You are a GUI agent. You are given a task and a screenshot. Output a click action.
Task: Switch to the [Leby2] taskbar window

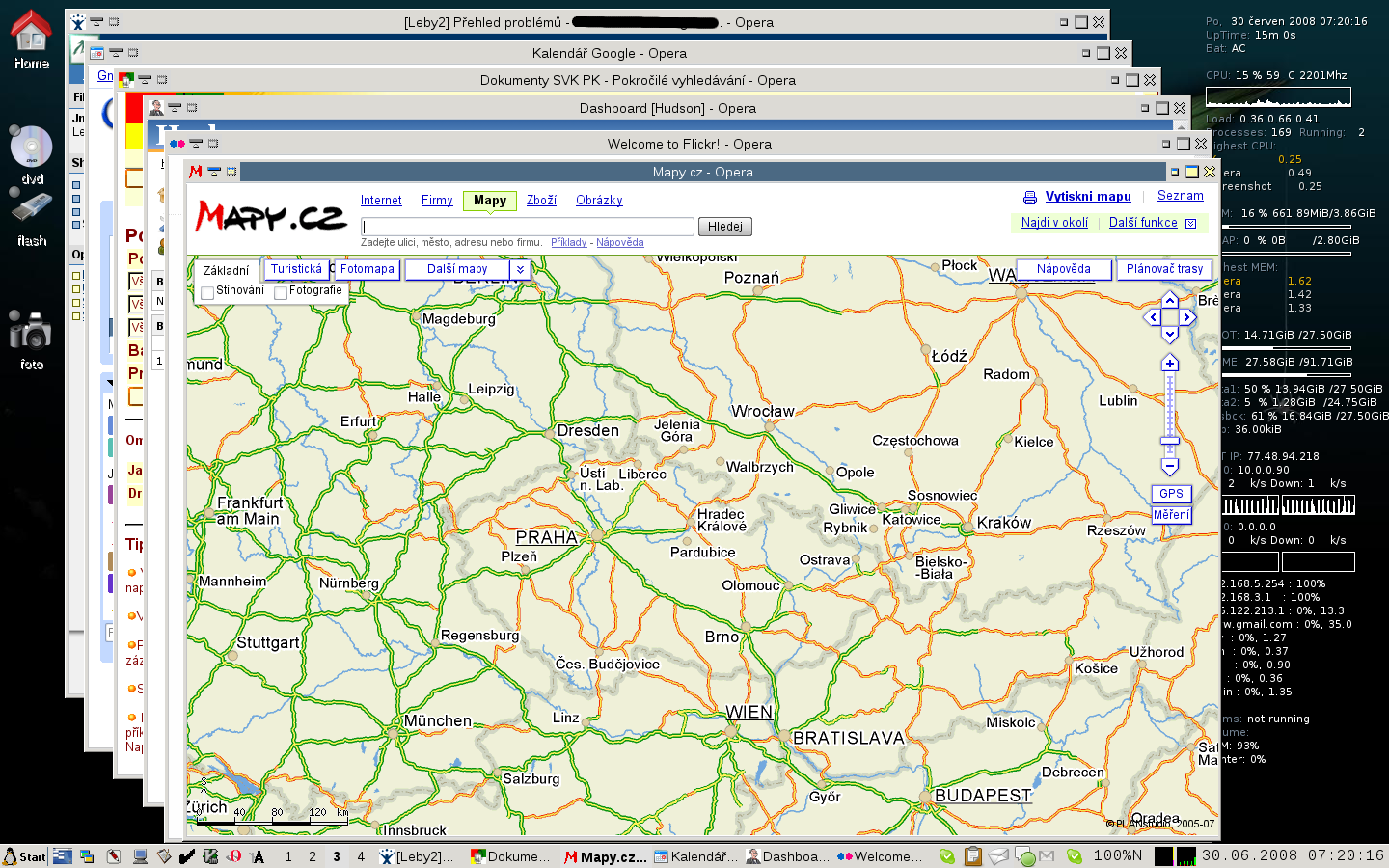(x=419, y=856)
